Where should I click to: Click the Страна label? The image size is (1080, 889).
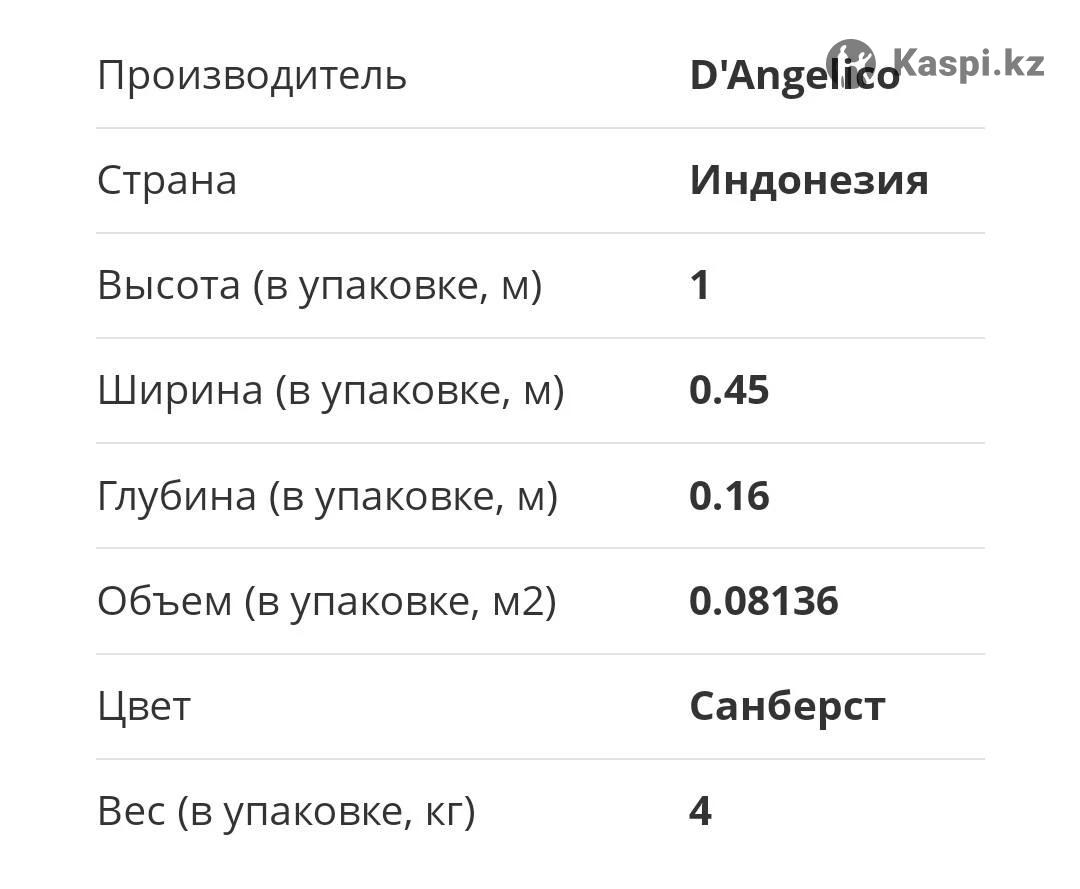point(167,181)
